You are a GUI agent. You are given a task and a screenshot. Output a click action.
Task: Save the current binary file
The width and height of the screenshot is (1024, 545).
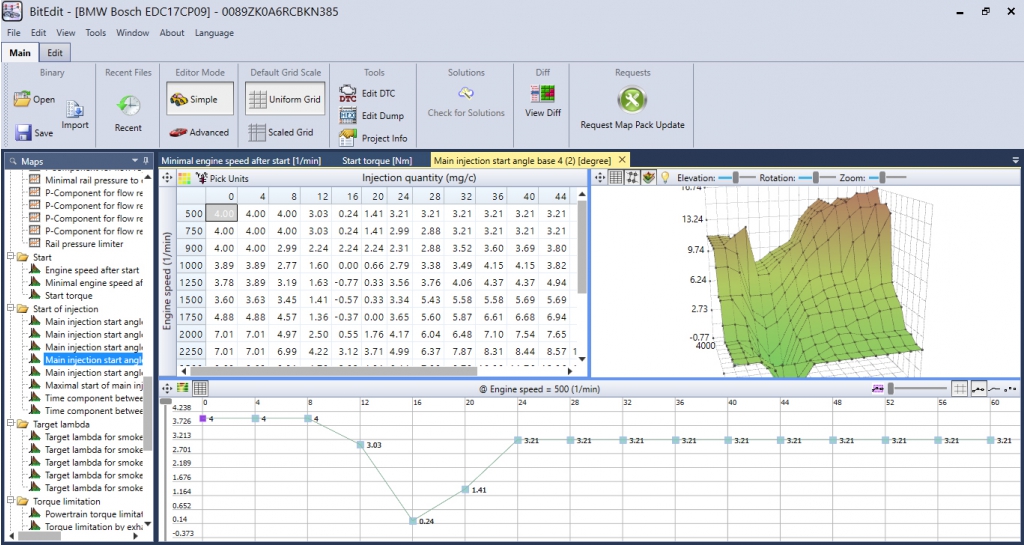point(34,132)
